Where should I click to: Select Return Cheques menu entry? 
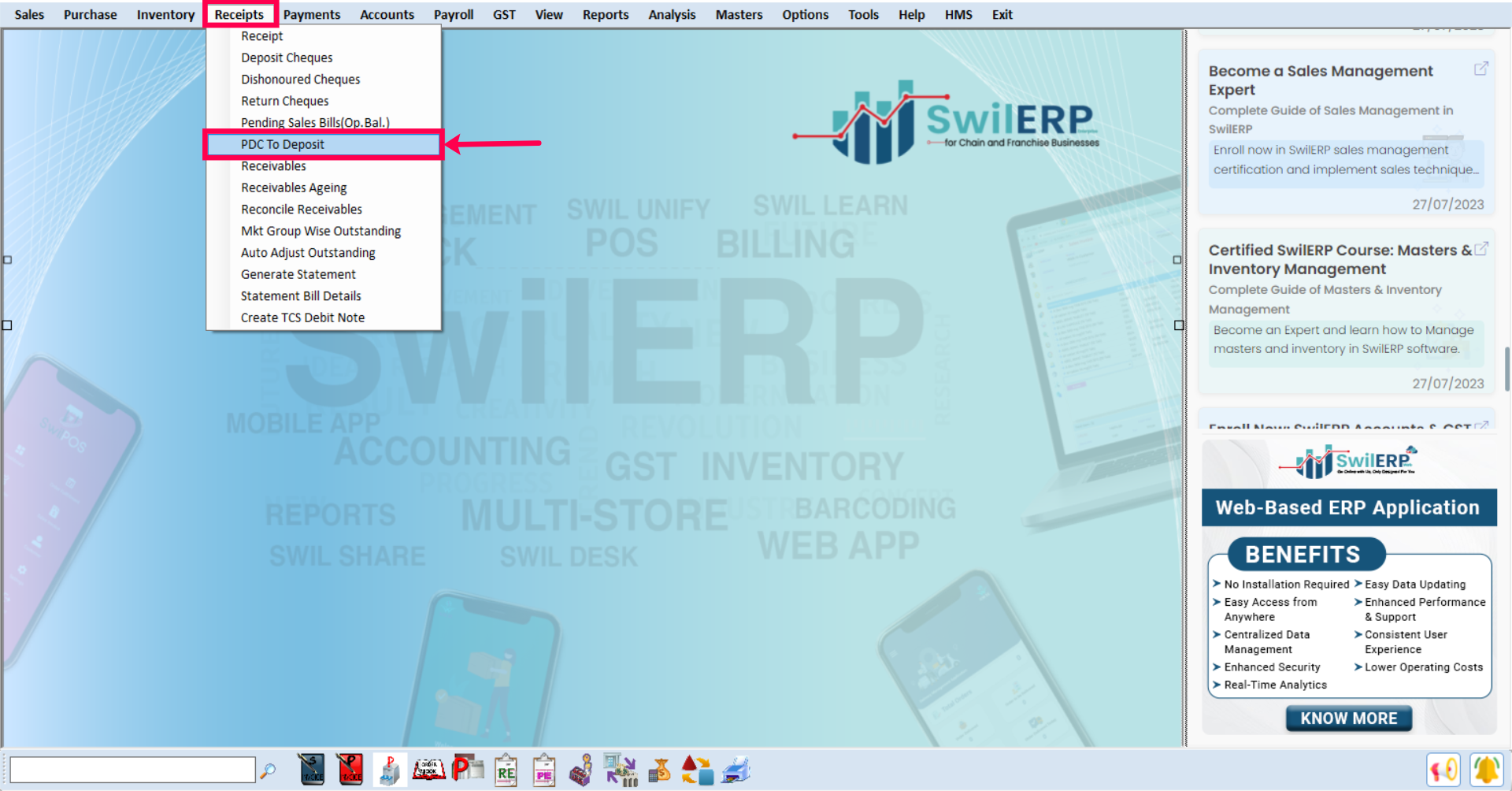click(x=324, y=101)
